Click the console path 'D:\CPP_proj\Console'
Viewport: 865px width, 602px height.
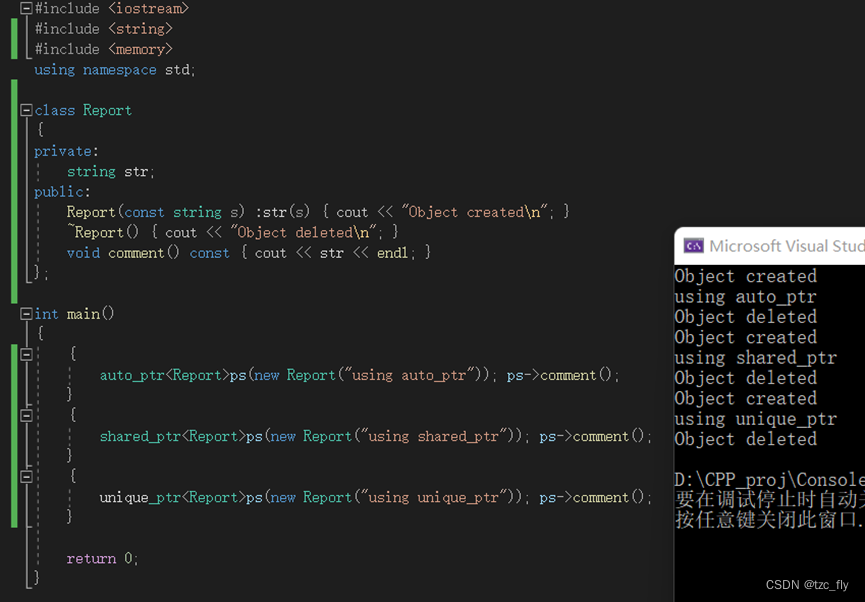coord(770,480)
